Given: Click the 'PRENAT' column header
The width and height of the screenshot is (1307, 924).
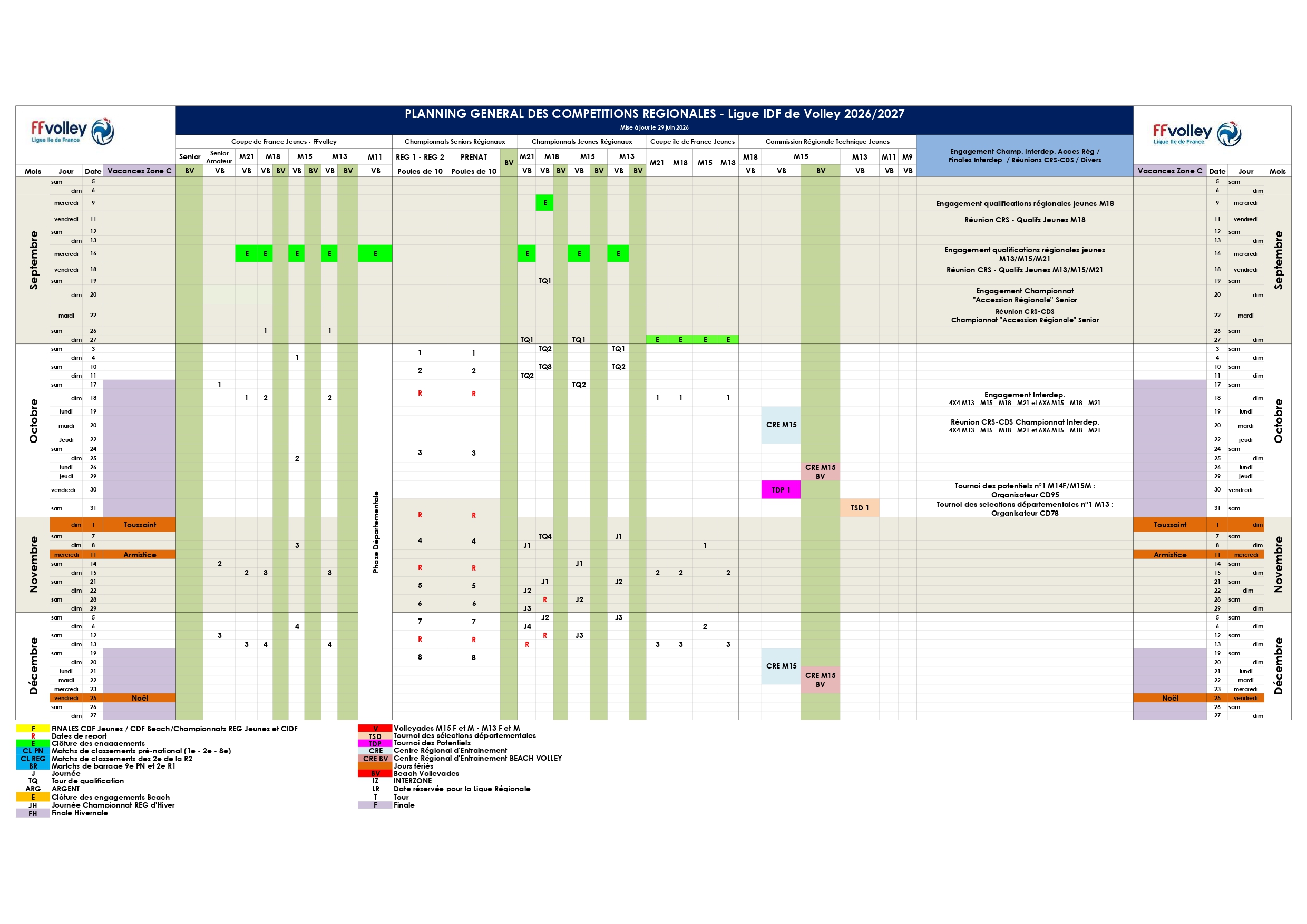Looking at the screenshot, I should click(474, 157).
